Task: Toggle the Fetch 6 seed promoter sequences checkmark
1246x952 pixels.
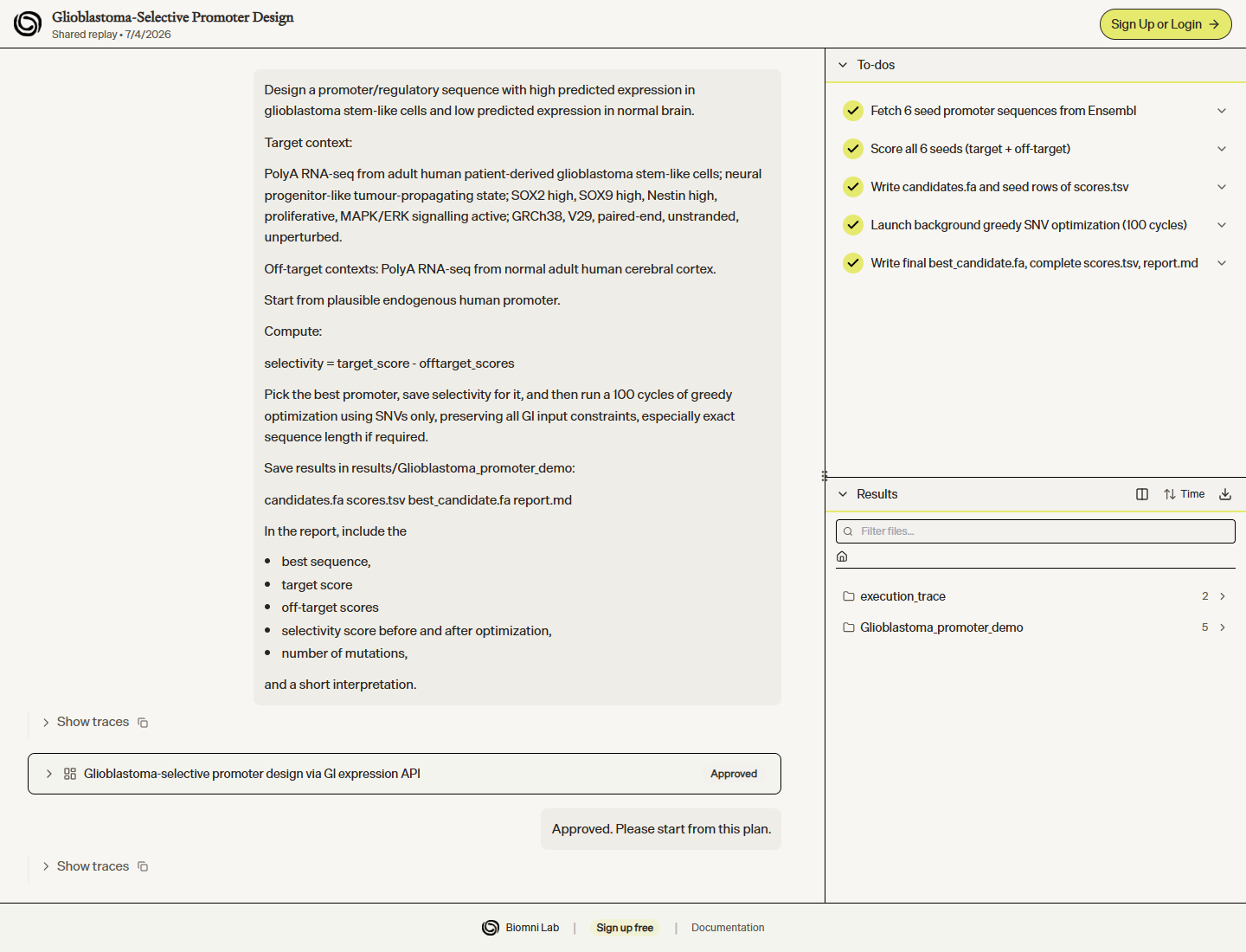Action: point(853,111)
